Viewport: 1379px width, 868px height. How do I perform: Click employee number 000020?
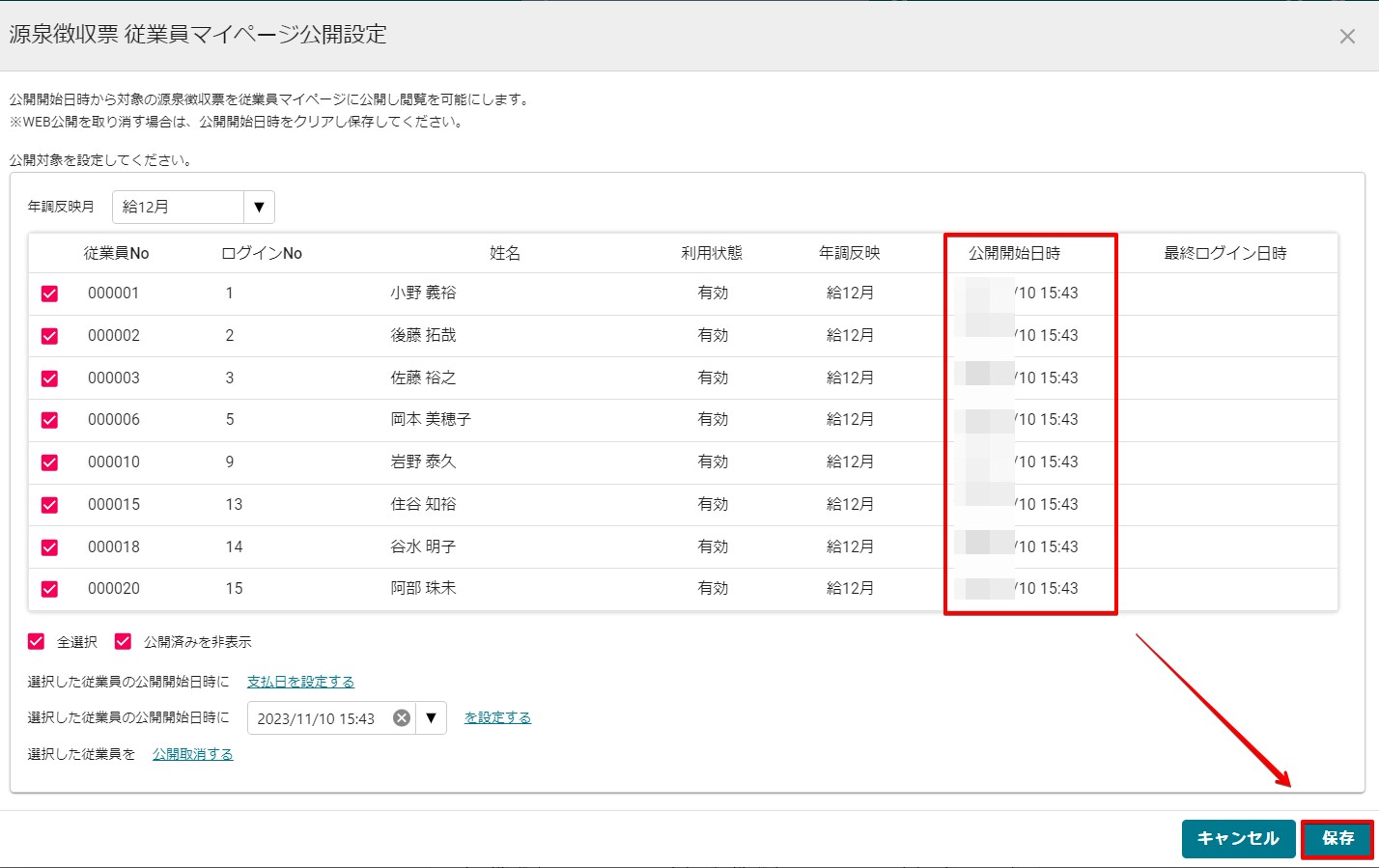tap(114, 588)
